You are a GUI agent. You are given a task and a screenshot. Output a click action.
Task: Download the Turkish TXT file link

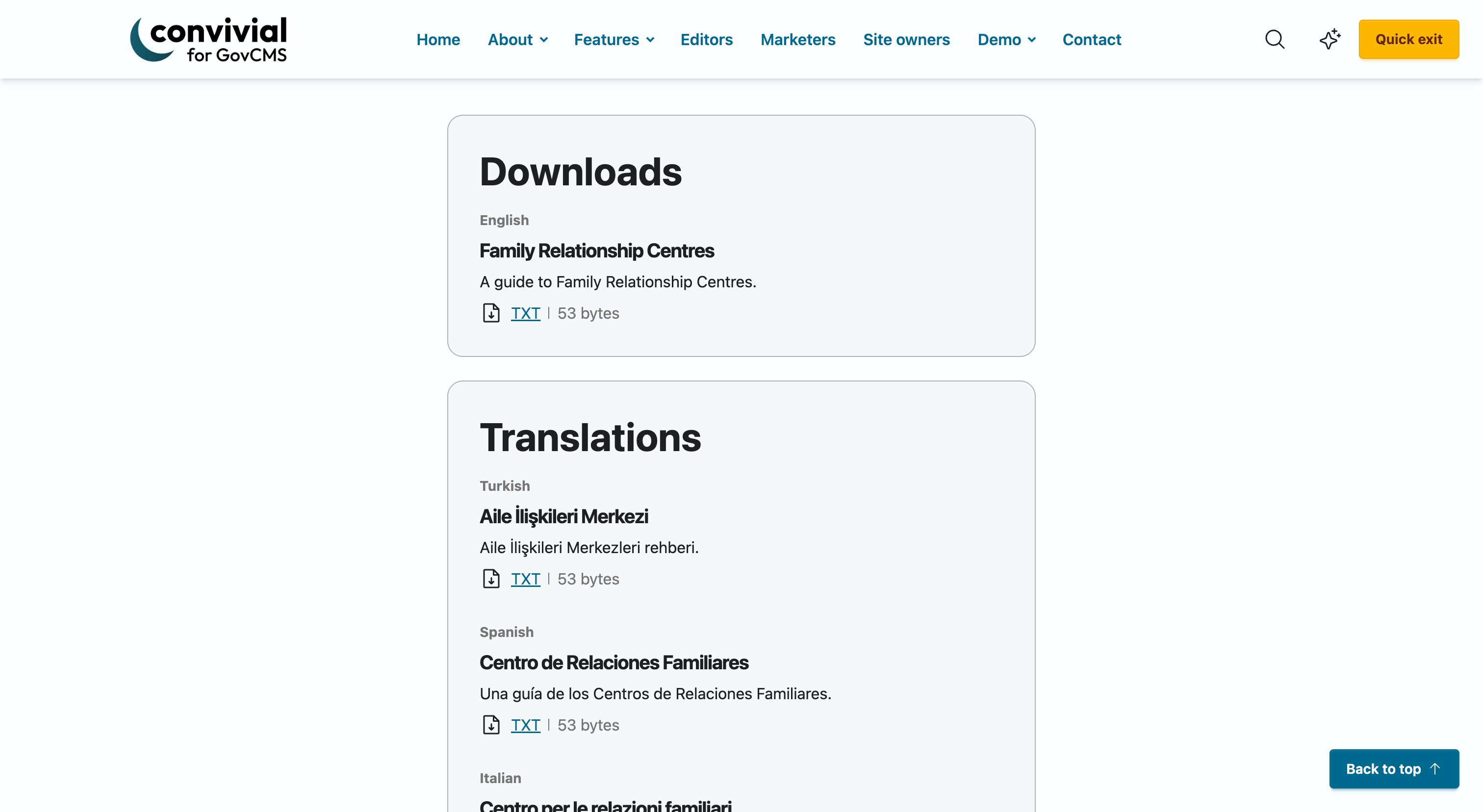[x=526, y=579]
